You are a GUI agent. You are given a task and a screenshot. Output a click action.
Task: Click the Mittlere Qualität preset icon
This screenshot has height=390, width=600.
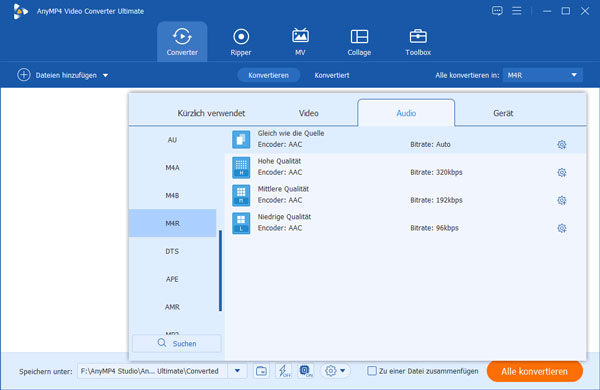[241, 195]
